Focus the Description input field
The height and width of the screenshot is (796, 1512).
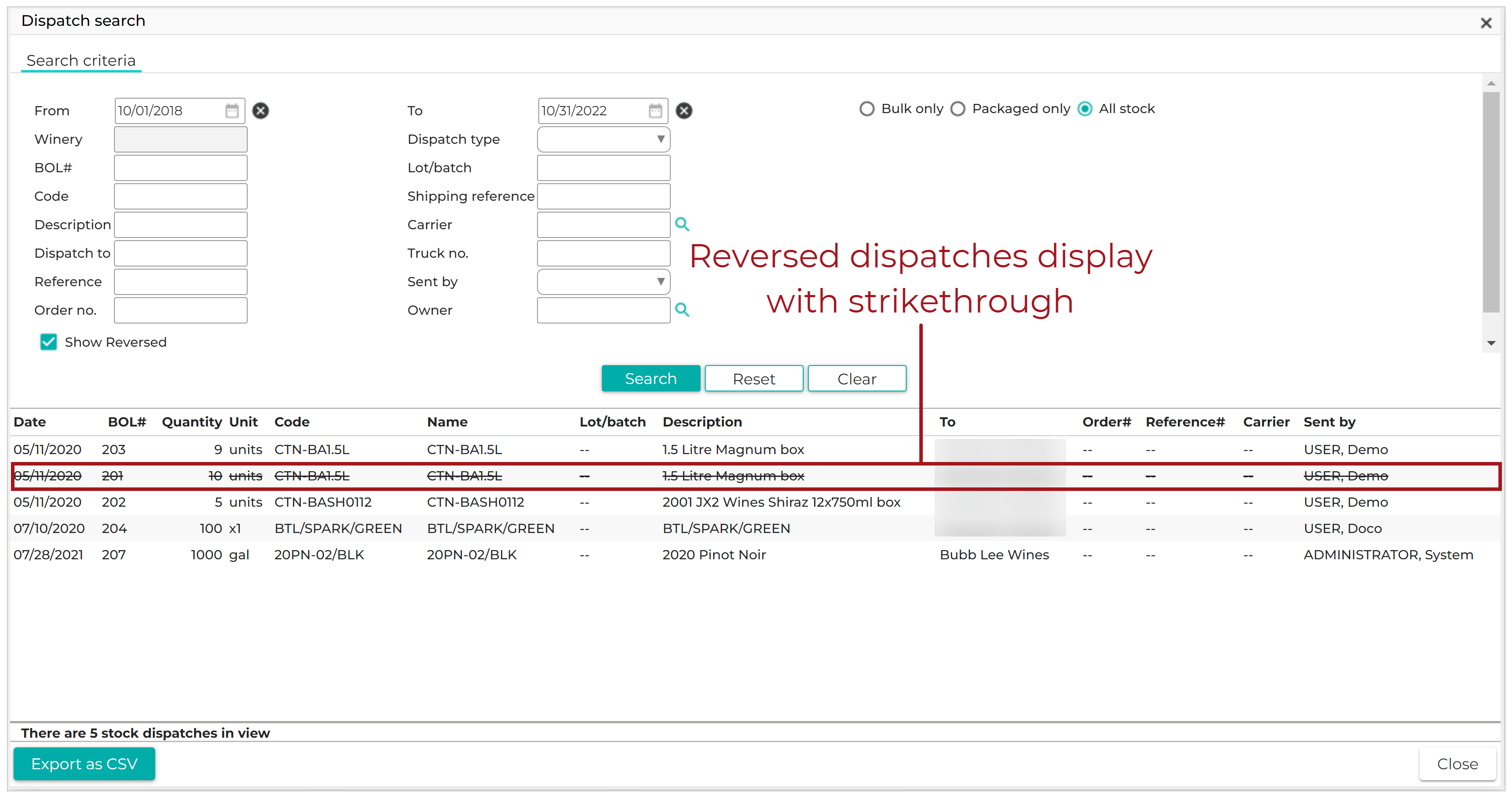[x=181, y=225]
